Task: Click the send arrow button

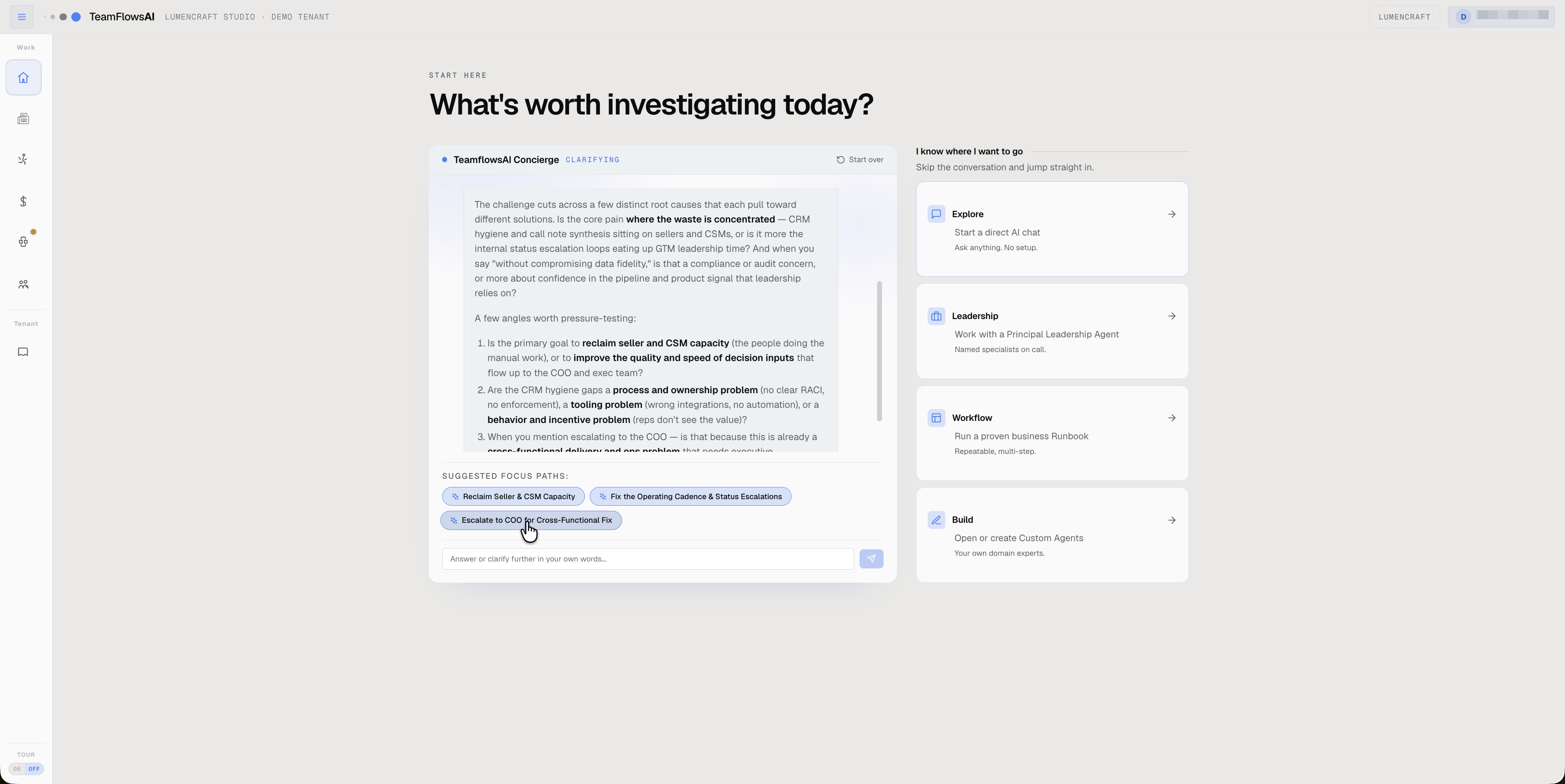Action: tap(871, 559)
